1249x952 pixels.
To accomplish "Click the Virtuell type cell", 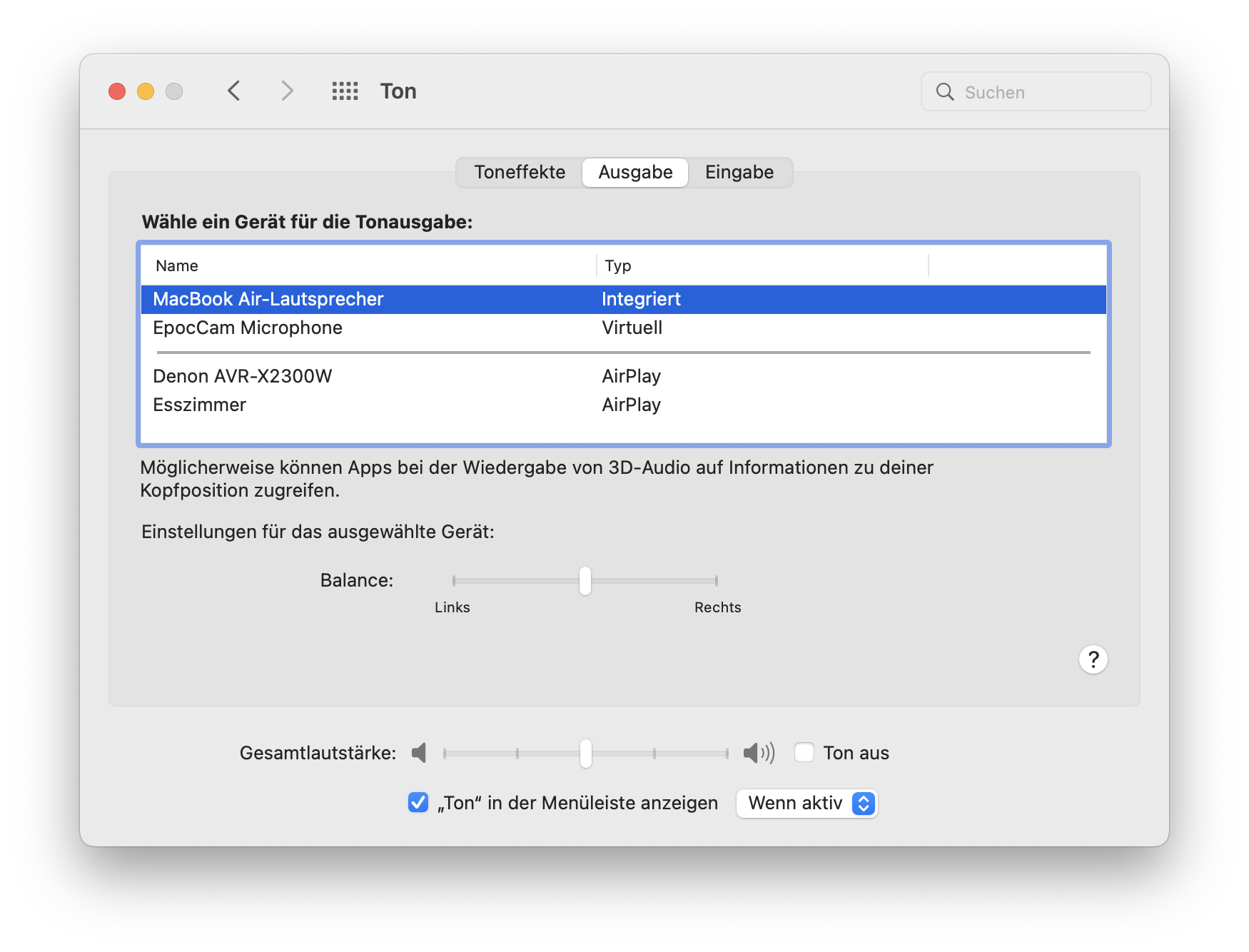I will 632,328.
